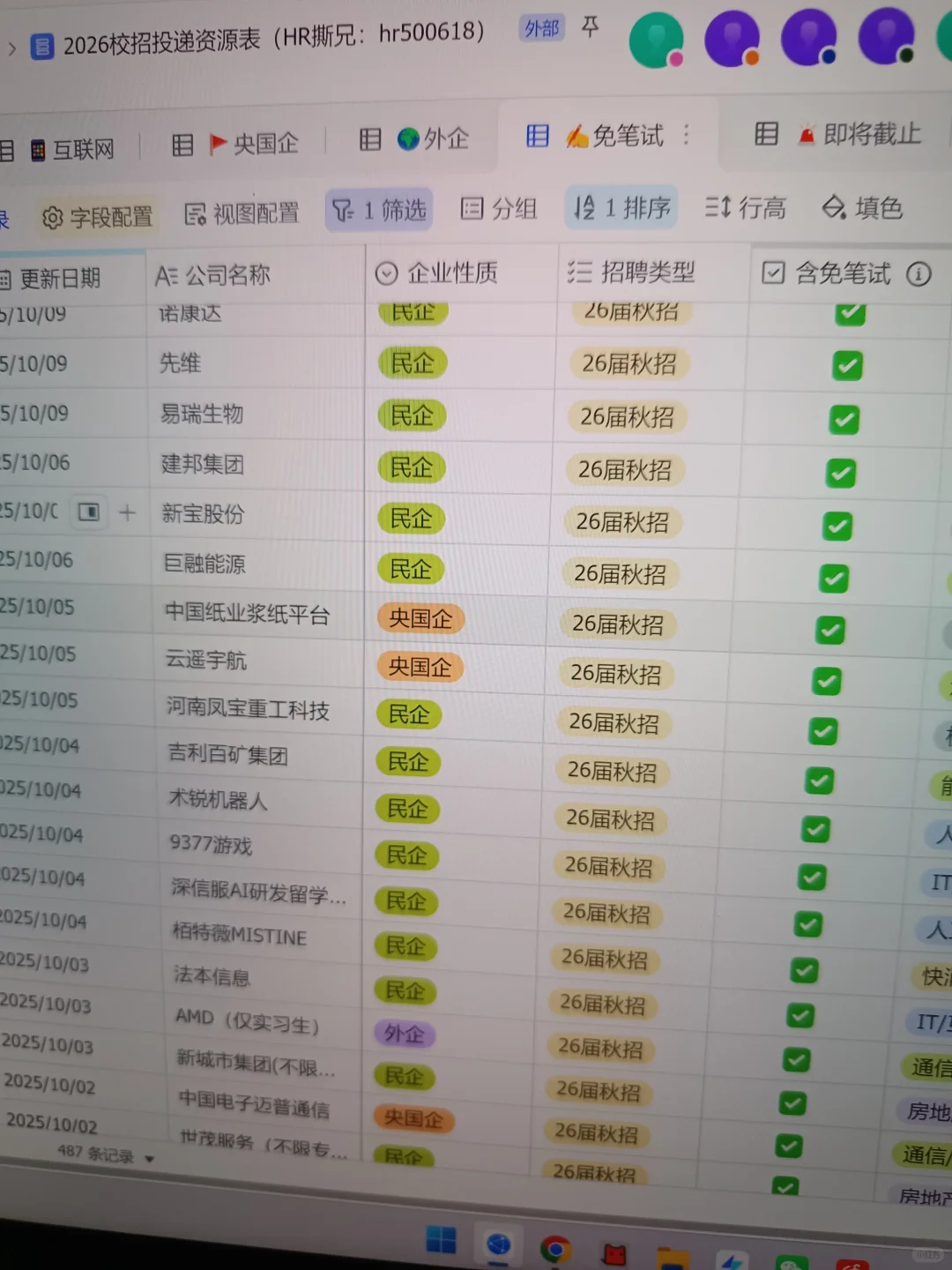The height and width of the screenshot is (1270, 952).
Task: Switch to the 即将截止 view tab
Action: pyautogui.click(x=859, y=134)
